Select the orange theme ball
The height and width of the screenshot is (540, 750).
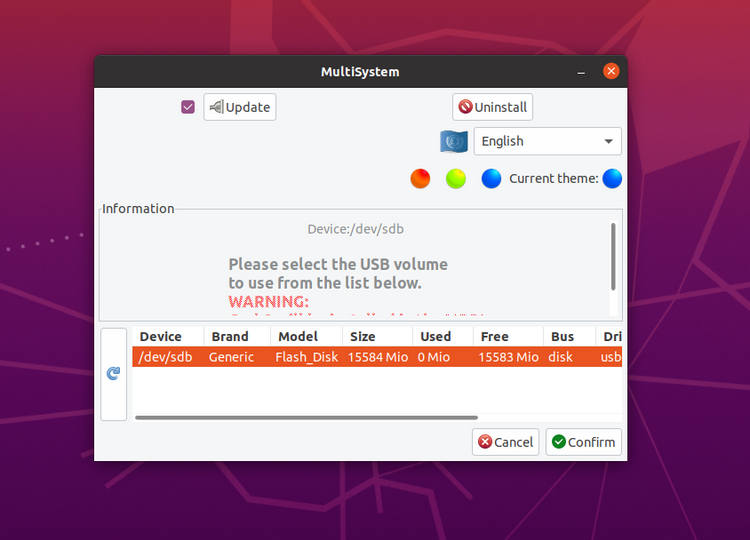pyautogui.click(x=420, y=179)
